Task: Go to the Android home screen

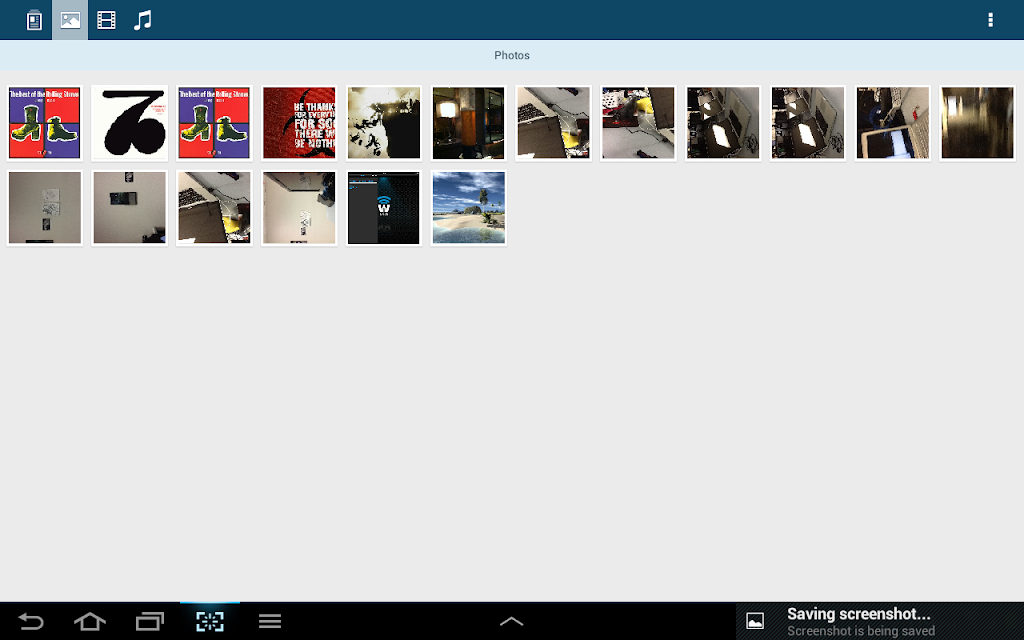Action: [x=90, y=621]
